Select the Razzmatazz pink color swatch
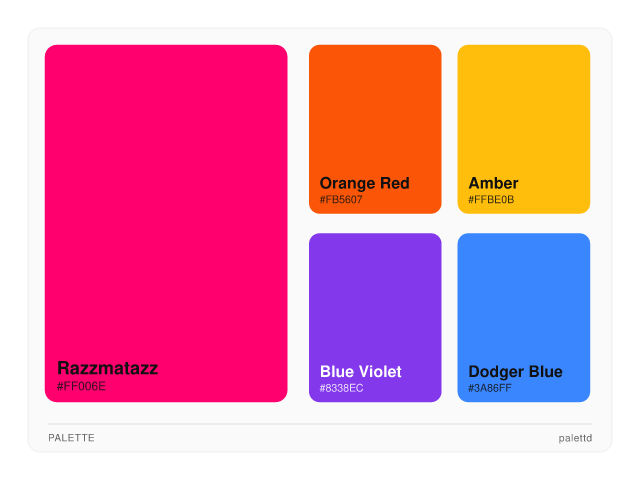 pyautogui.click(x=166, y=200)
